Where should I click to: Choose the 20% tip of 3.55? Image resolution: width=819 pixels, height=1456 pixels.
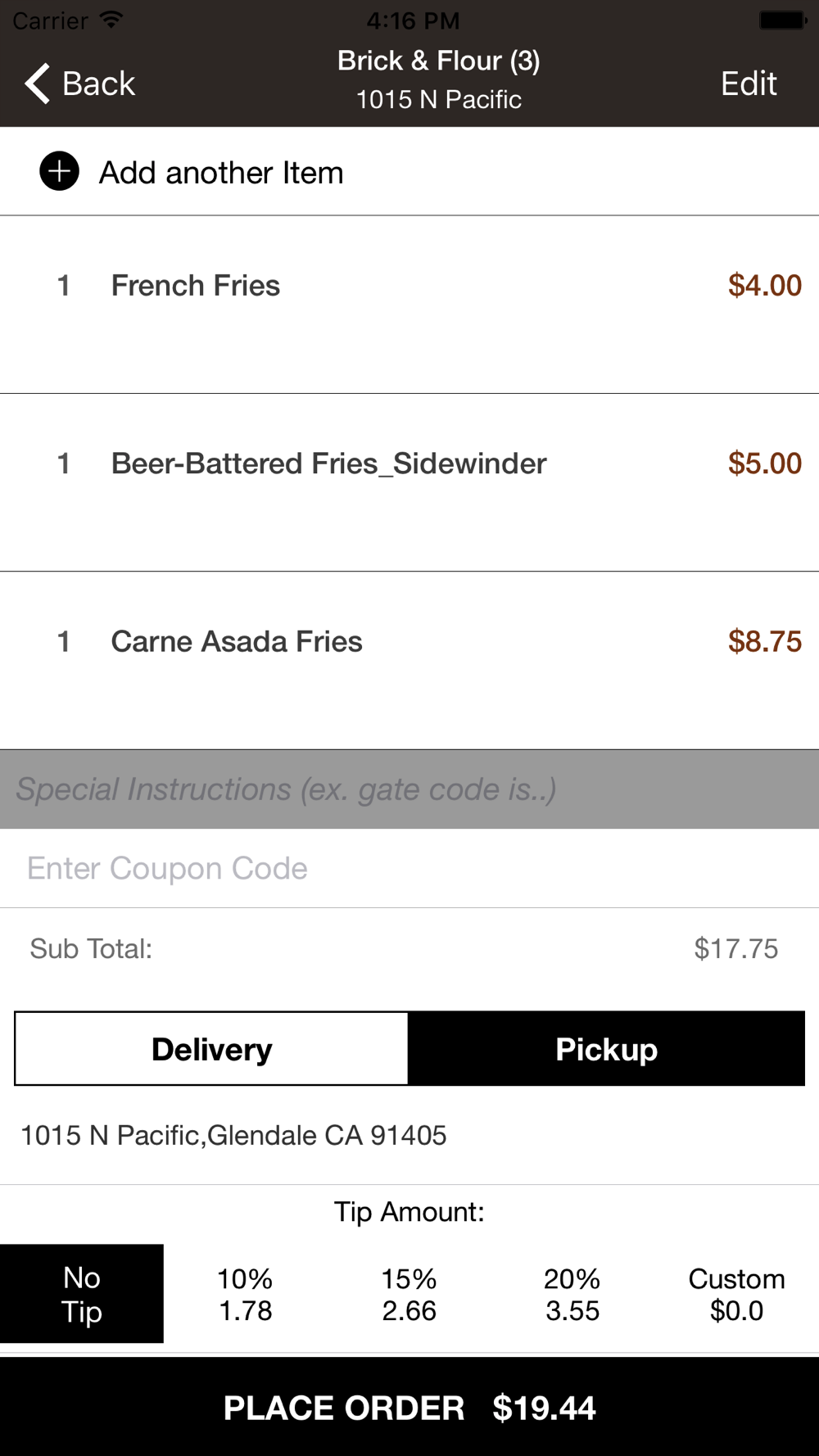pyautogui.click(x=573, y=1294)
